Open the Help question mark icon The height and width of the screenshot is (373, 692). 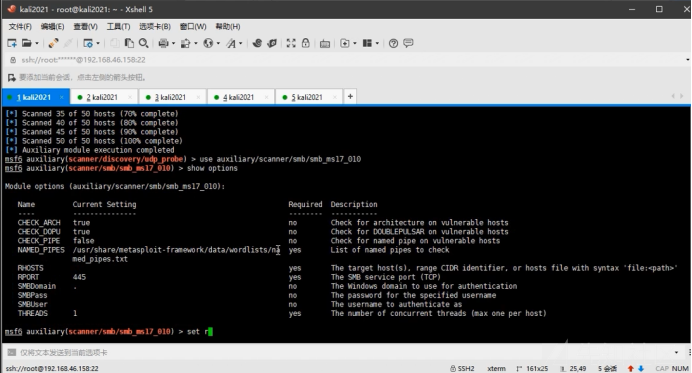(x=393, y=43)
